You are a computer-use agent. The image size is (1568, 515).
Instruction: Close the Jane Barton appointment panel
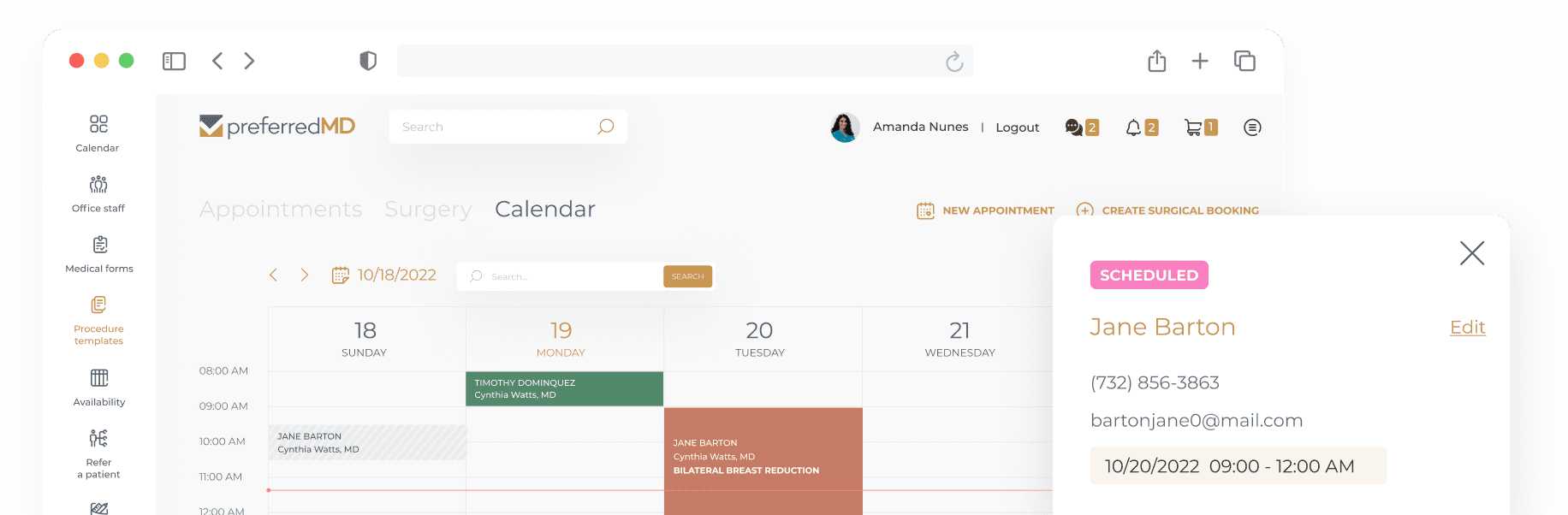[1471, 253]
